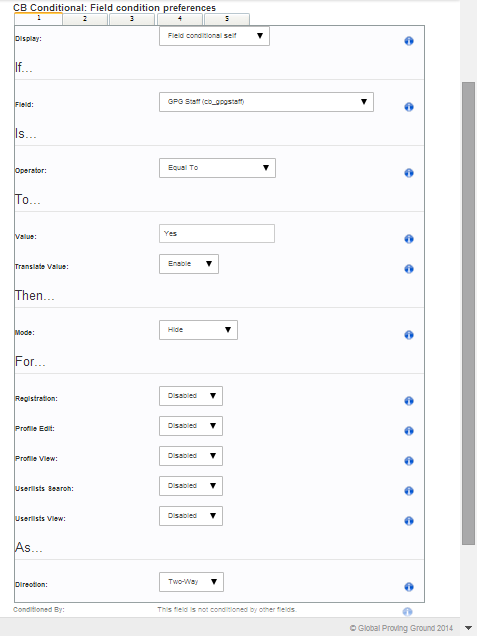Click the info icon beside Display
Viewport: 477px width, 636px height.
[409, 41]
